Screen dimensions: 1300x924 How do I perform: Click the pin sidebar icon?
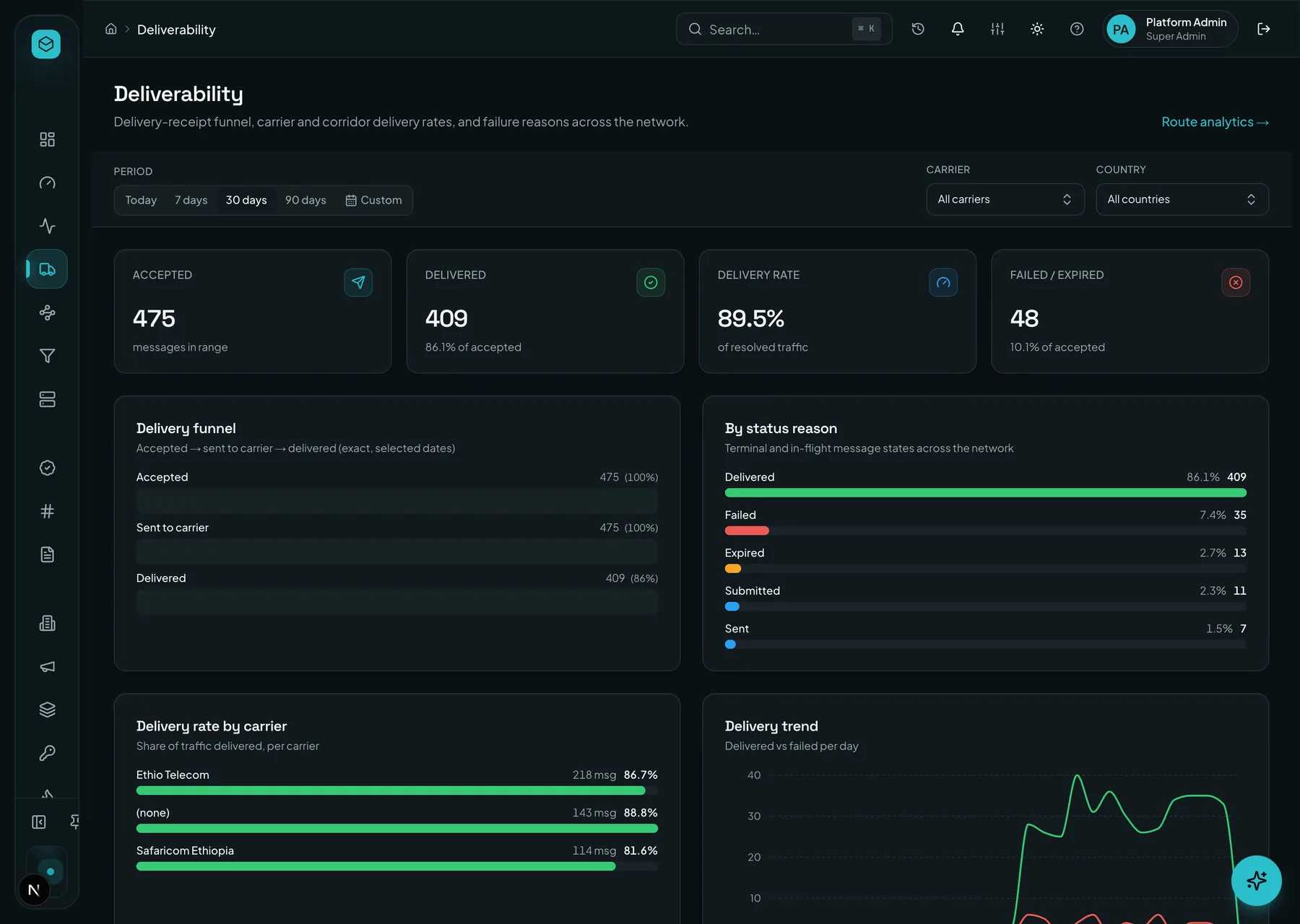(74, 821)
